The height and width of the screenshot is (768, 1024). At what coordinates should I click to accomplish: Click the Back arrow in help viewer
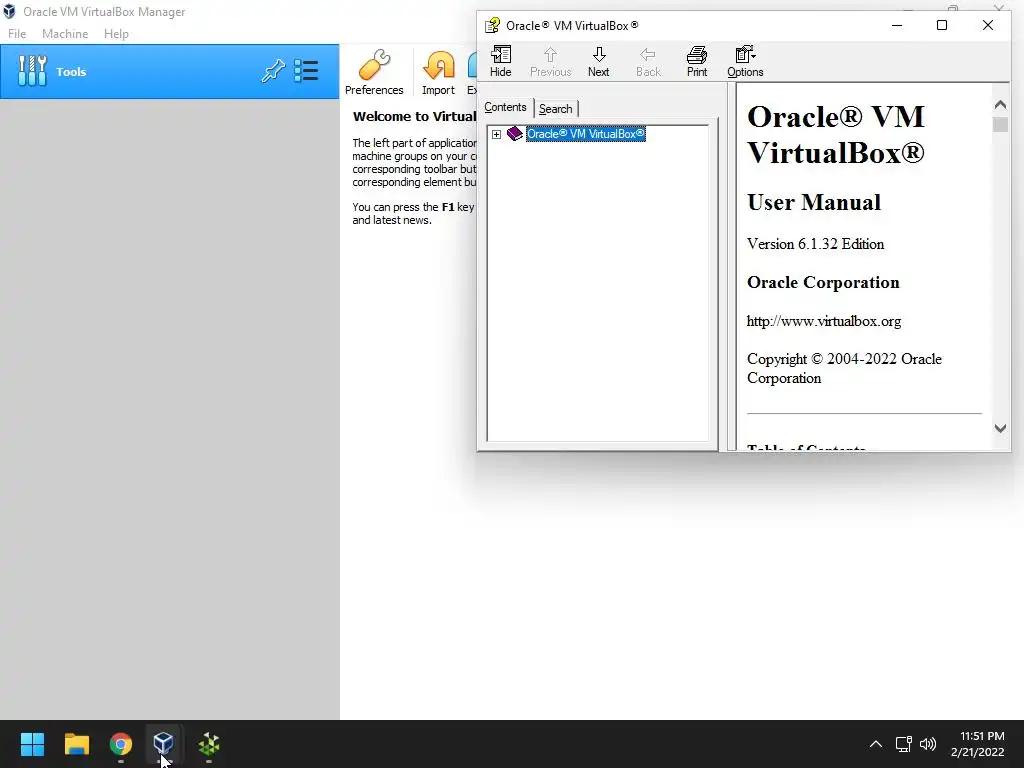[648, 62]
